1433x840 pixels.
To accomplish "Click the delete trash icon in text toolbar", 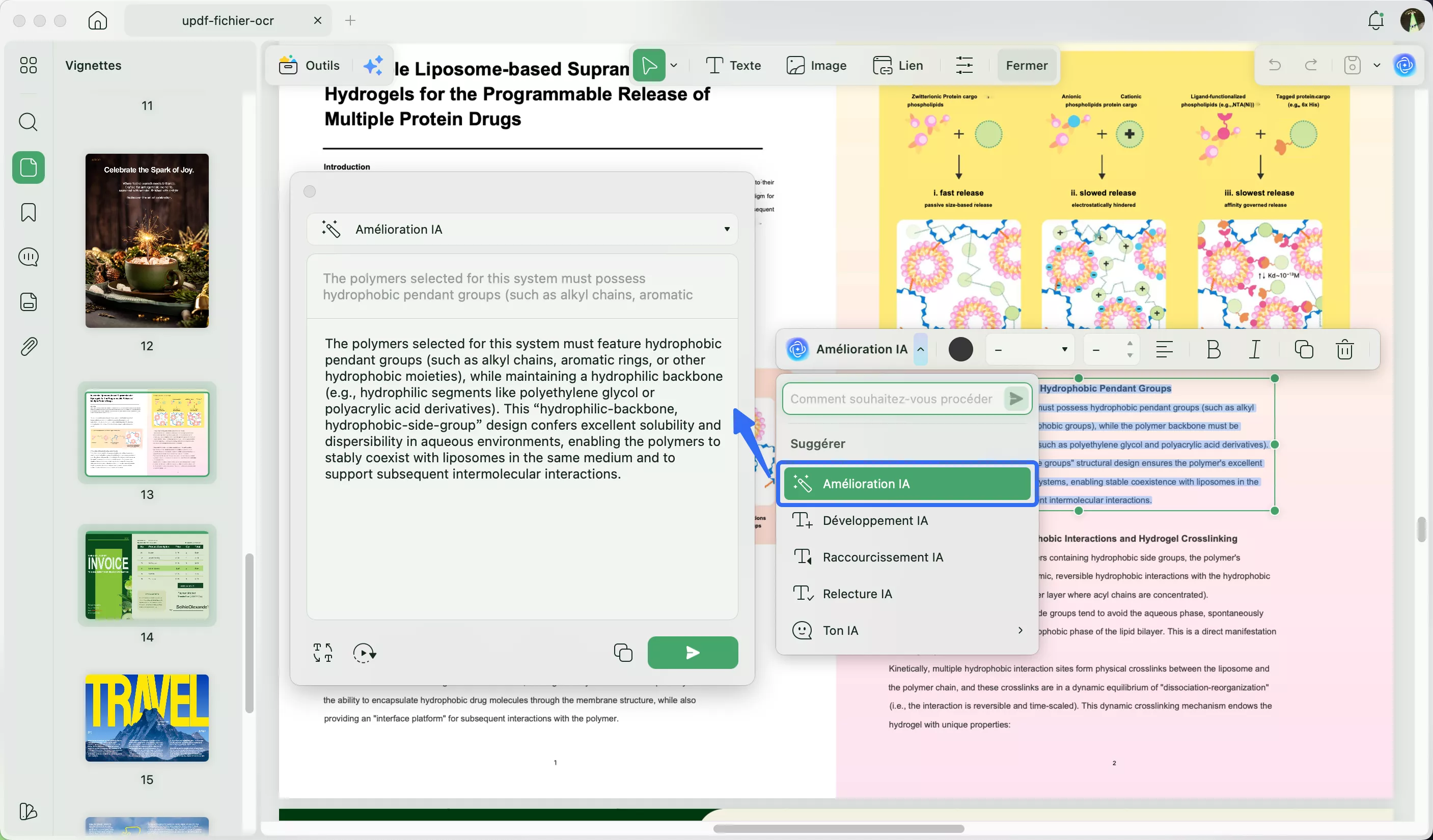I will (x=1344, y=350).
